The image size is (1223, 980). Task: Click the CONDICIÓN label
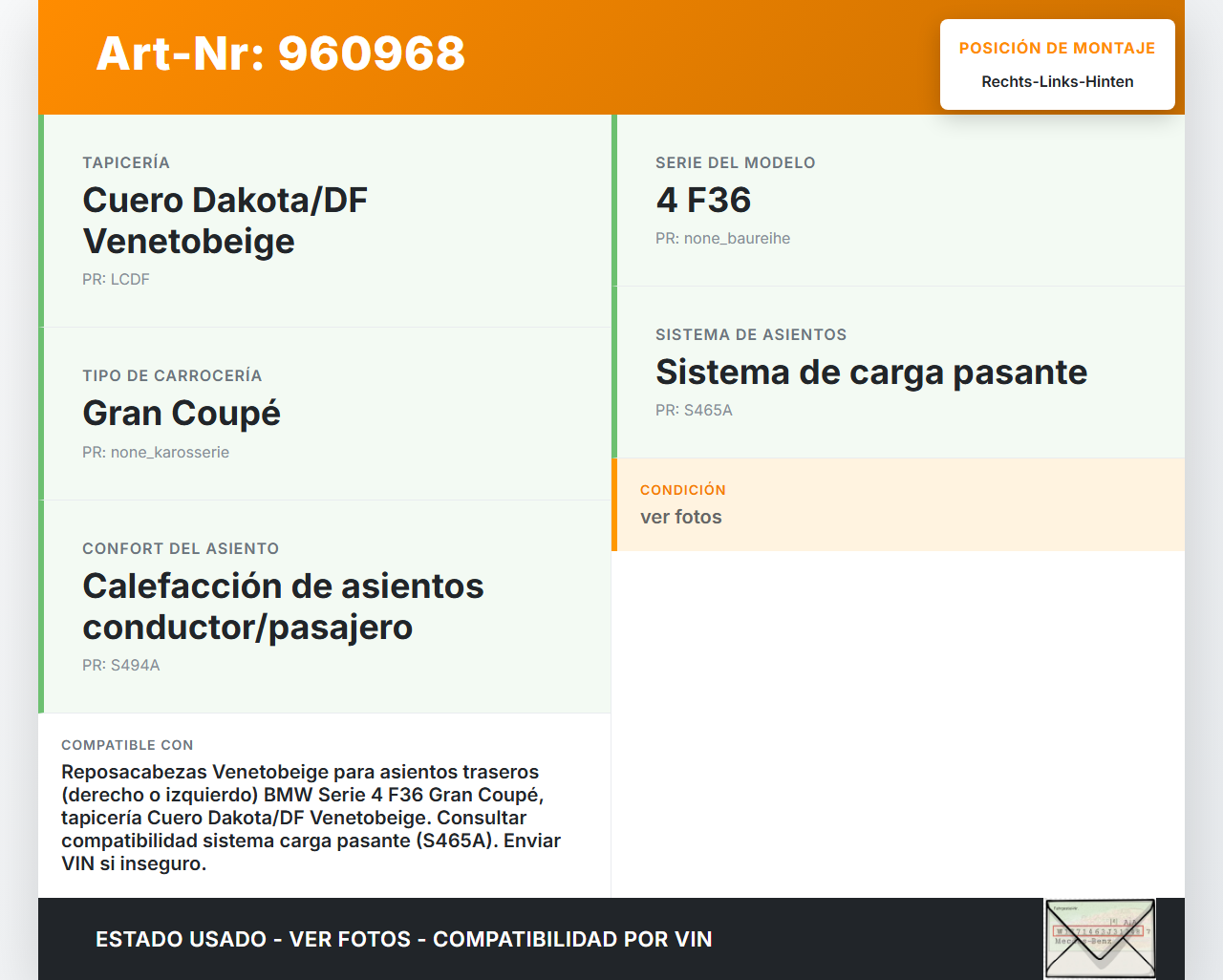point(683,490)
